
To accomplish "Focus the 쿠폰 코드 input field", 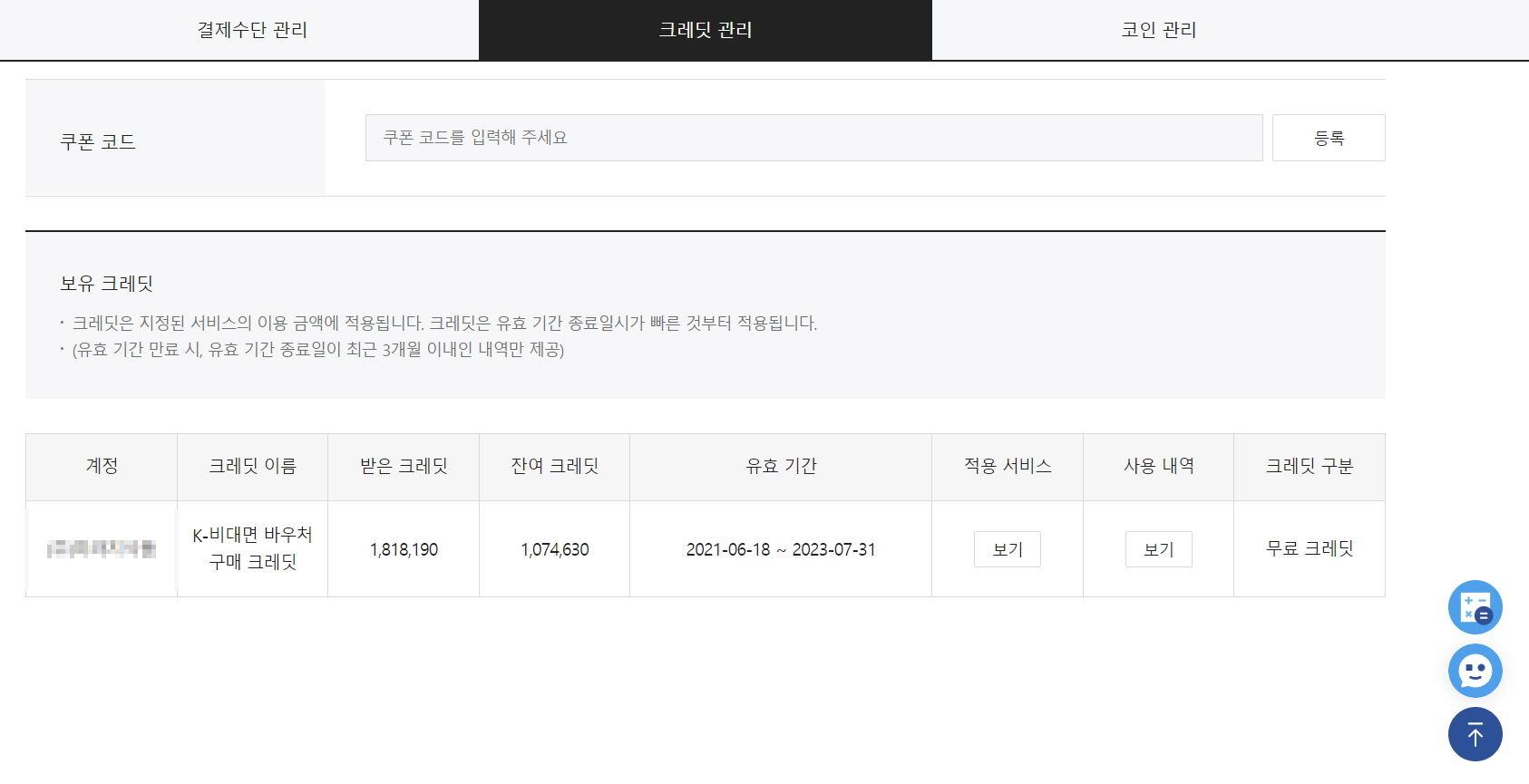I will click(x=813, y=138).
